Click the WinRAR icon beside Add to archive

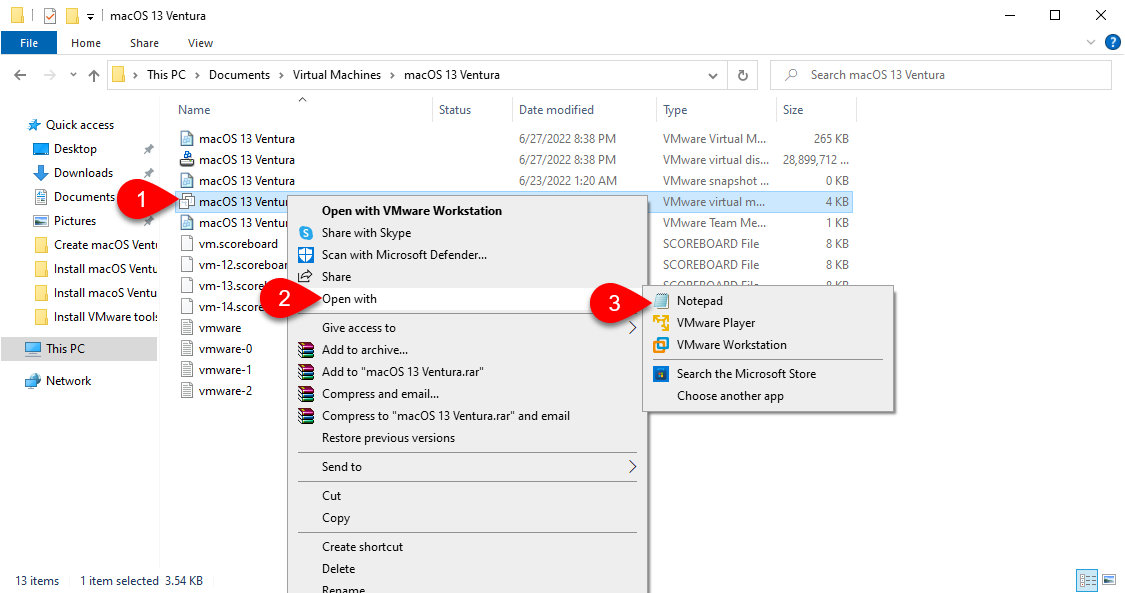click(x=306, y=350)
